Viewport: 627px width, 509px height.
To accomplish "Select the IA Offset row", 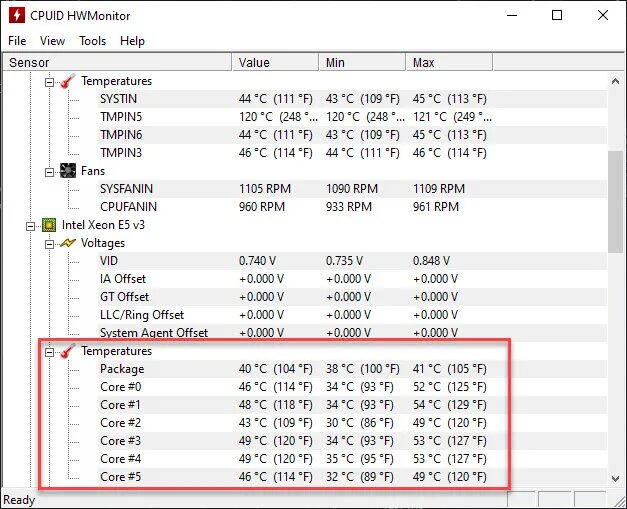I will (352, 279).
